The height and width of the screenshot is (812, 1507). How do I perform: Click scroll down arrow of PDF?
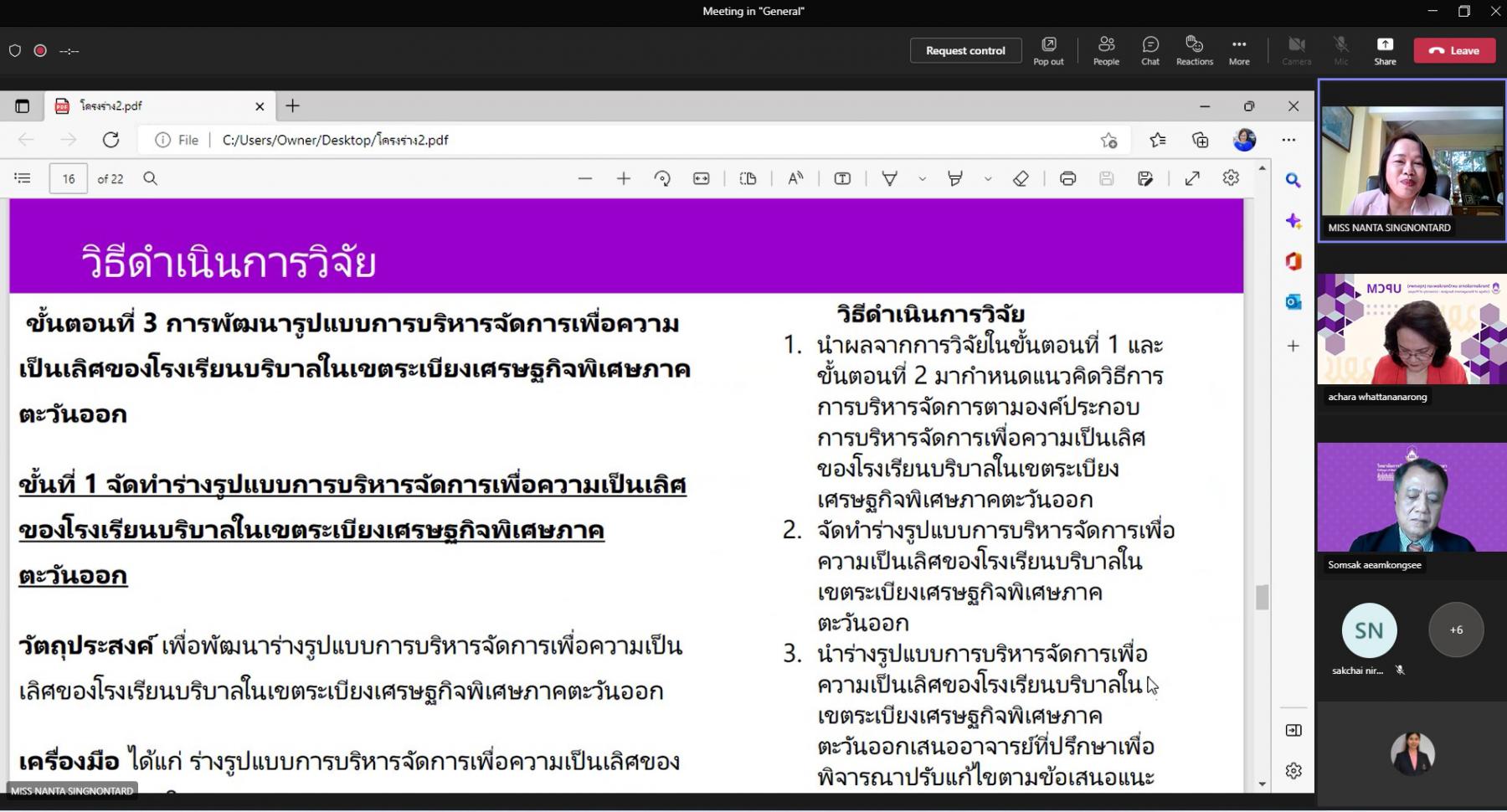(1262, 784)
